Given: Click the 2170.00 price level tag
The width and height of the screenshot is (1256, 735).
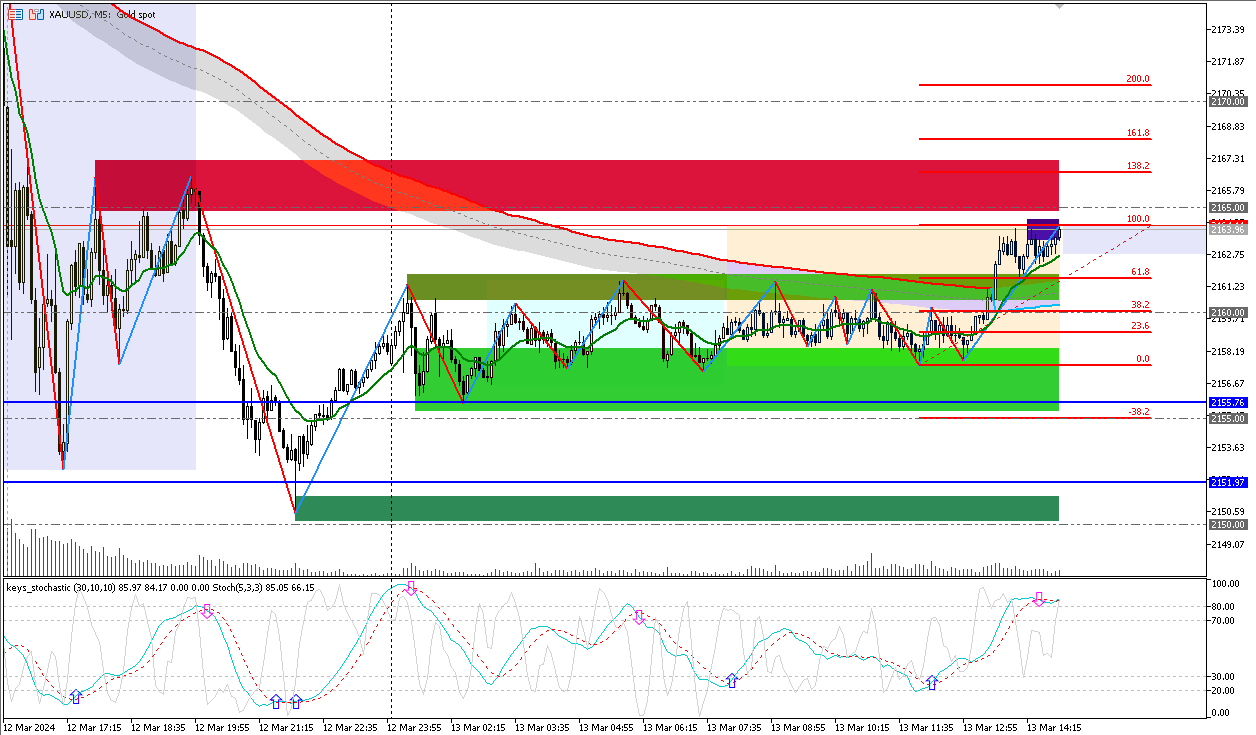Looking at the screenshot, I should 1227,102.
